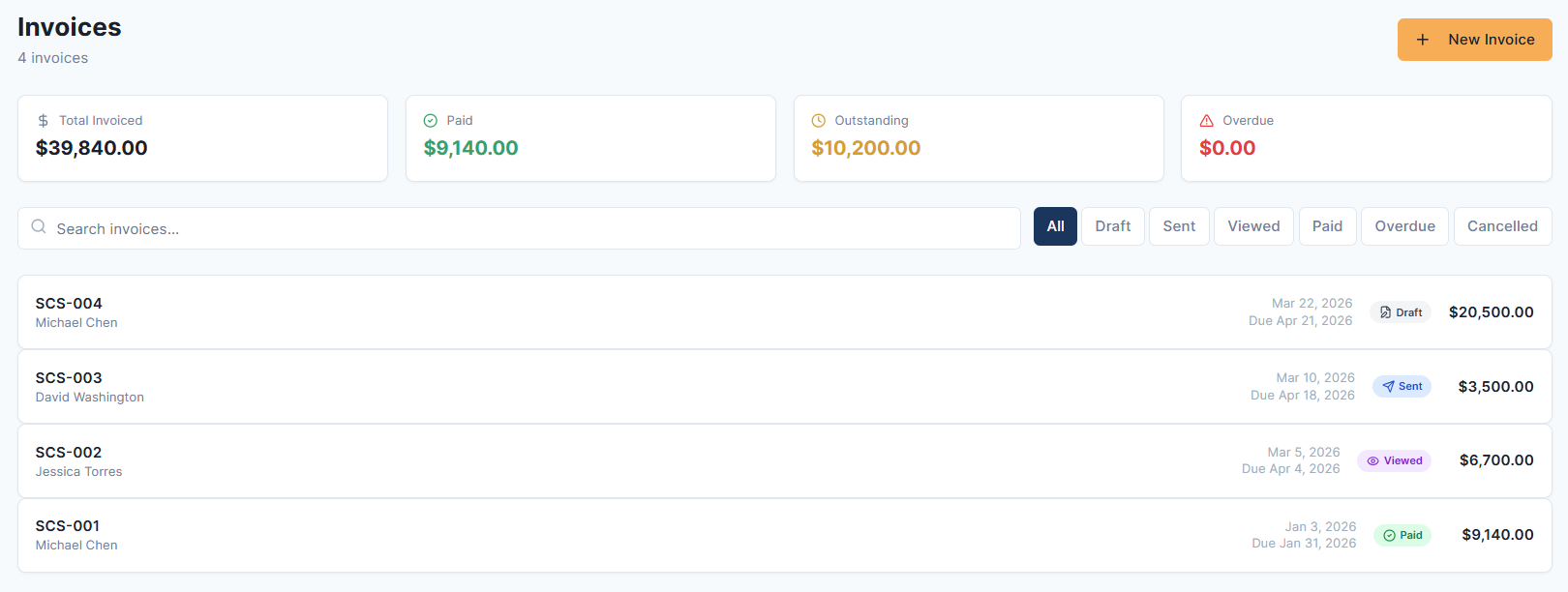Click the green checkmark Paid summary icon

(x=431, y=121)
